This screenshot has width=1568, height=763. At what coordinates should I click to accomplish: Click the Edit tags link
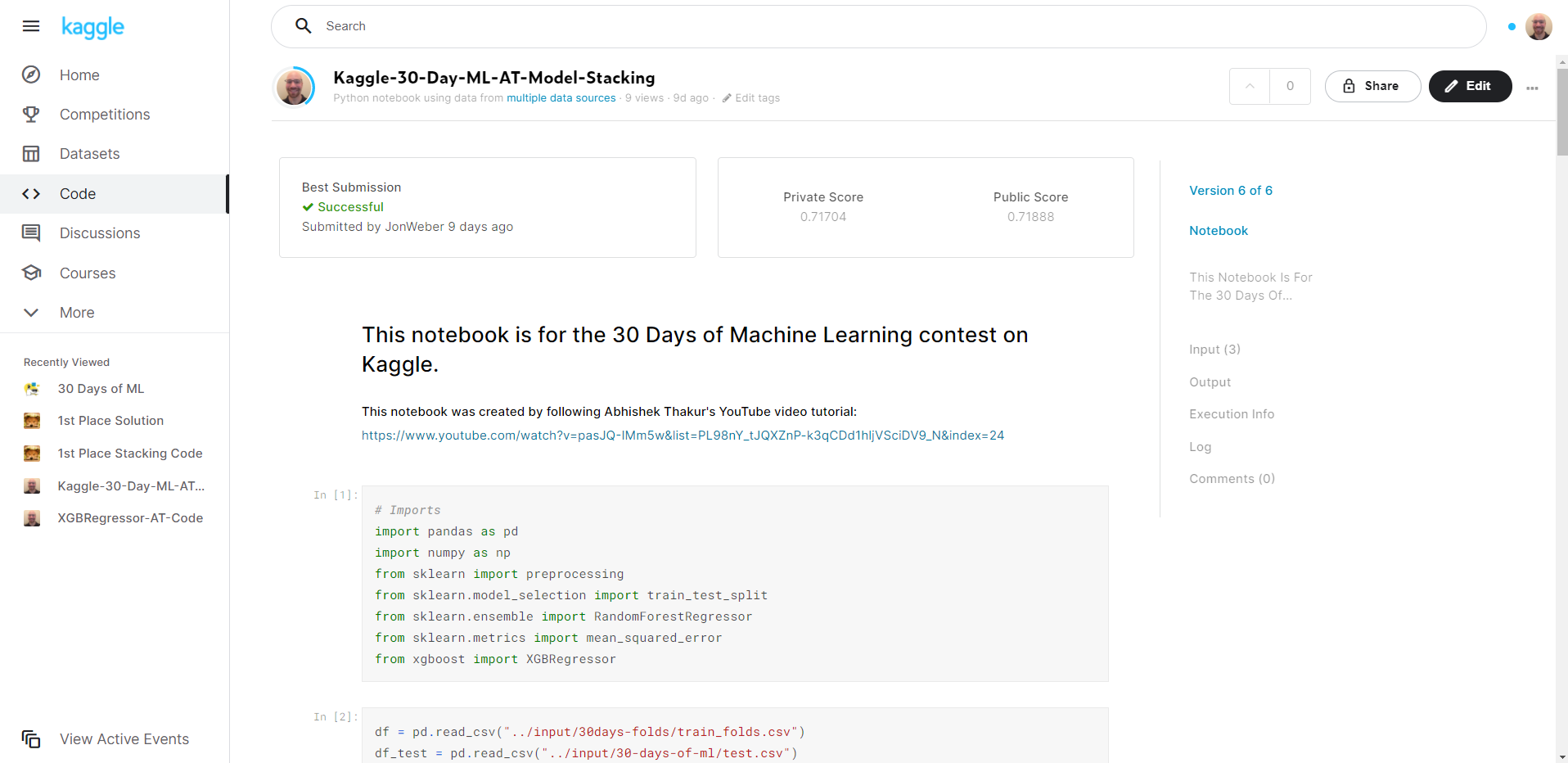point(750,98)
